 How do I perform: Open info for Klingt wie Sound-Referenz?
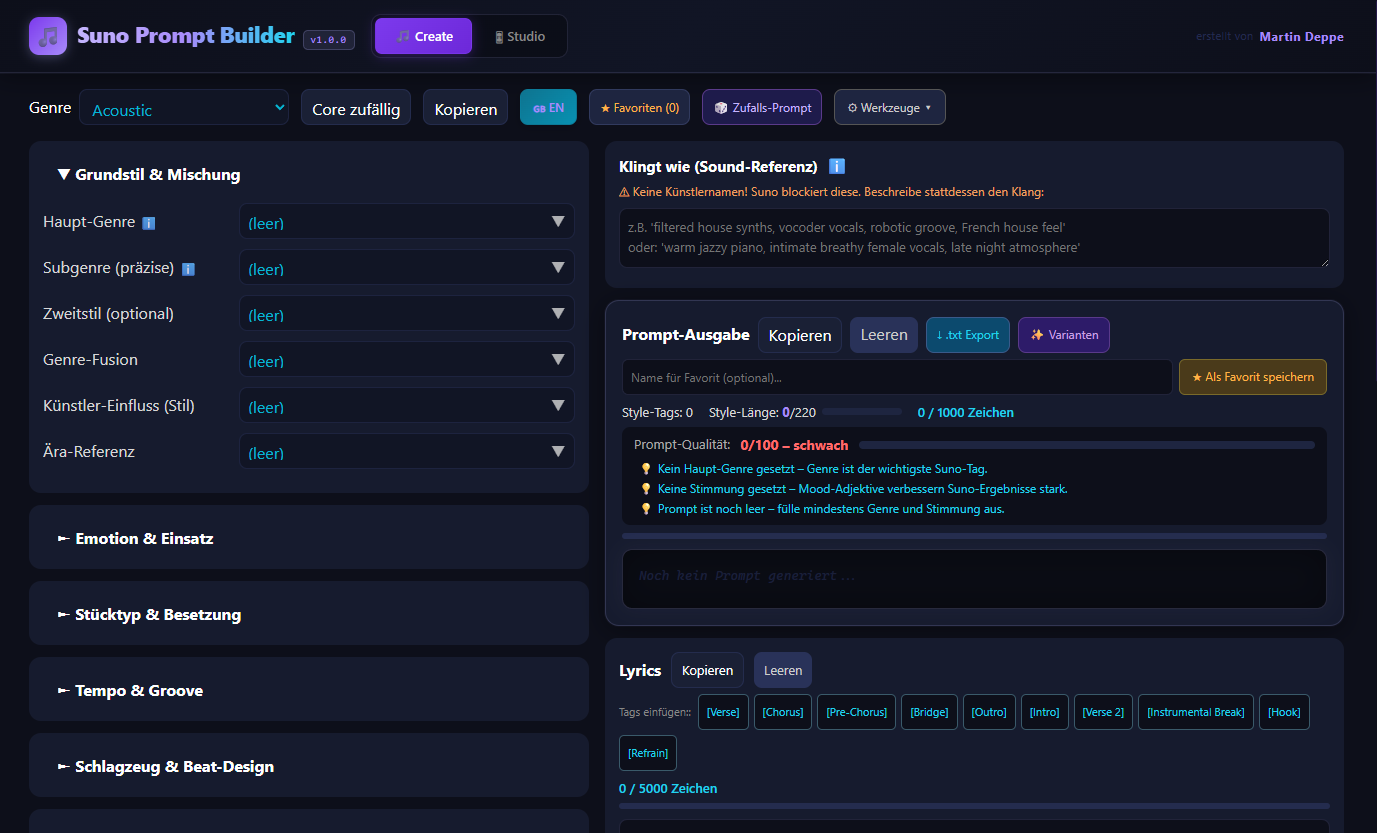click(838, 166)
